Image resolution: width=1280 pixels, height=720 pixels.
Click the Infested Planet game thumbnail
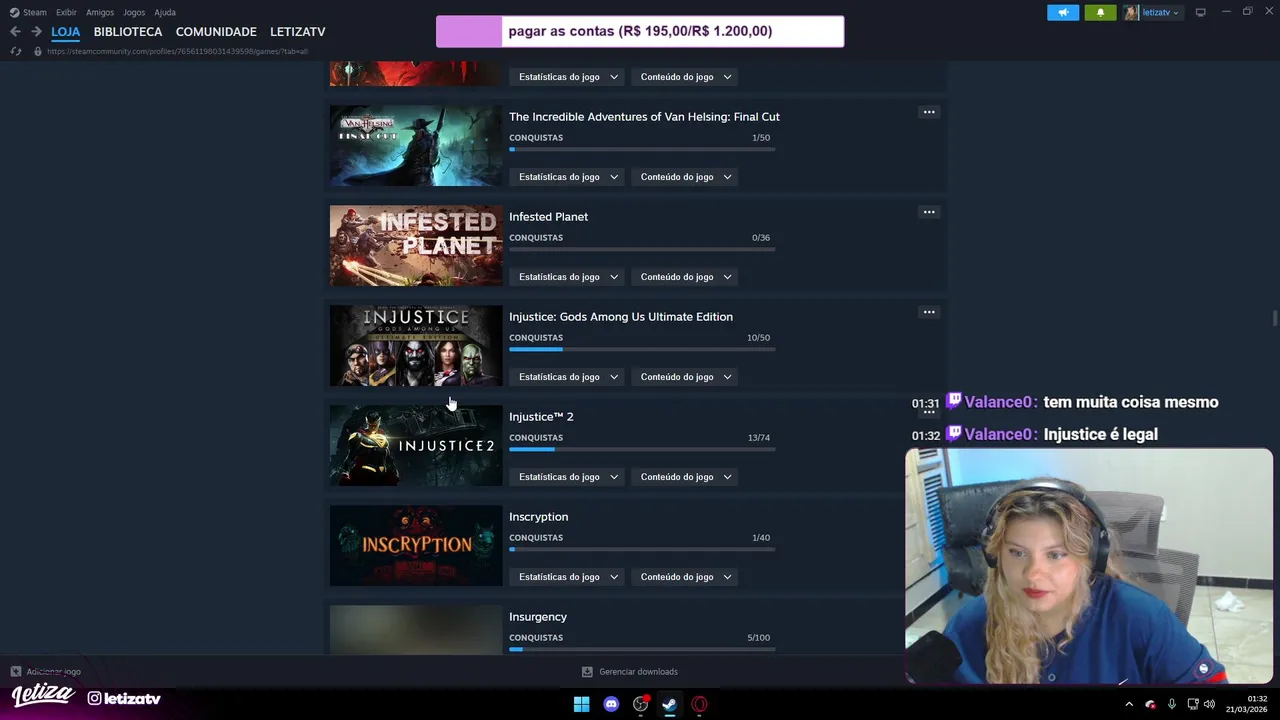tap(416, 246)
